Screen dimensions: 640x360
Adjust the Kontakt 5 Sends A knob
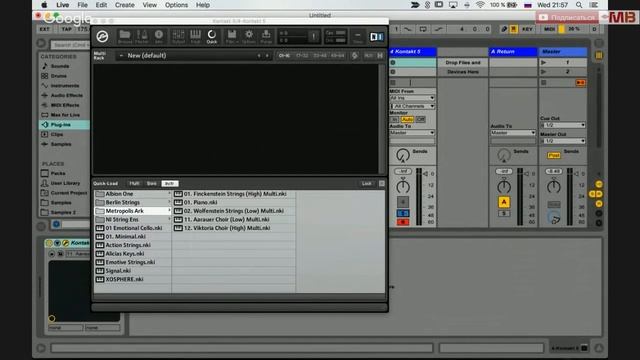(403, 155)
